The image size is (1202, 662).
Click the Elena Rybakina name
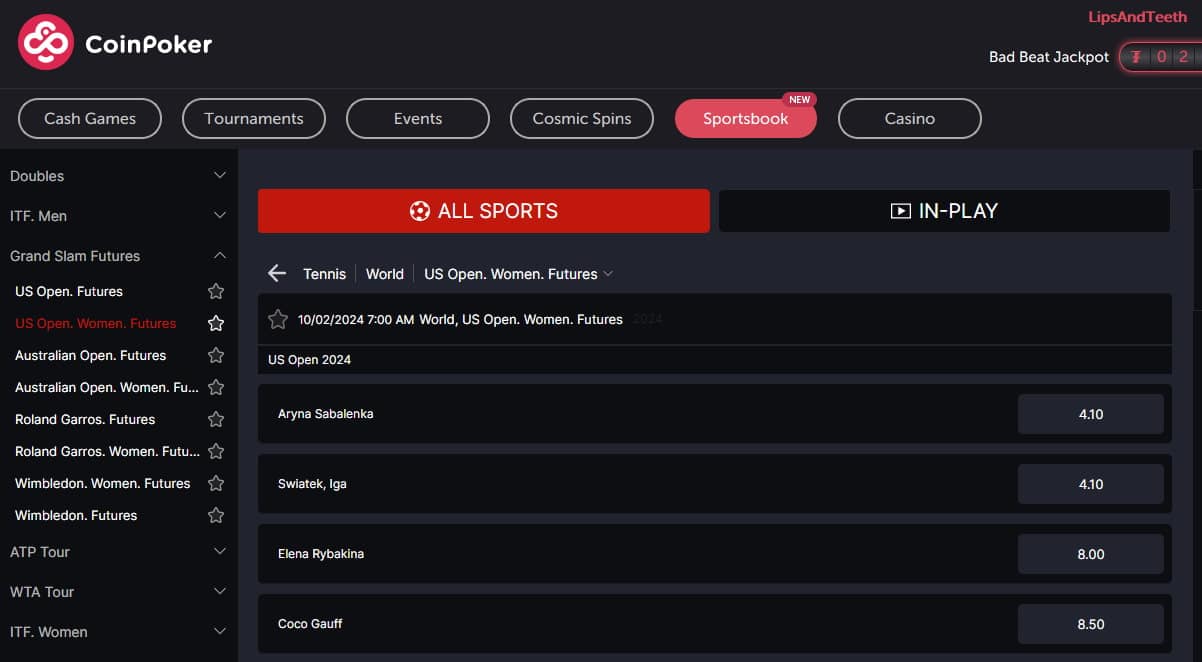coord(321,554)
